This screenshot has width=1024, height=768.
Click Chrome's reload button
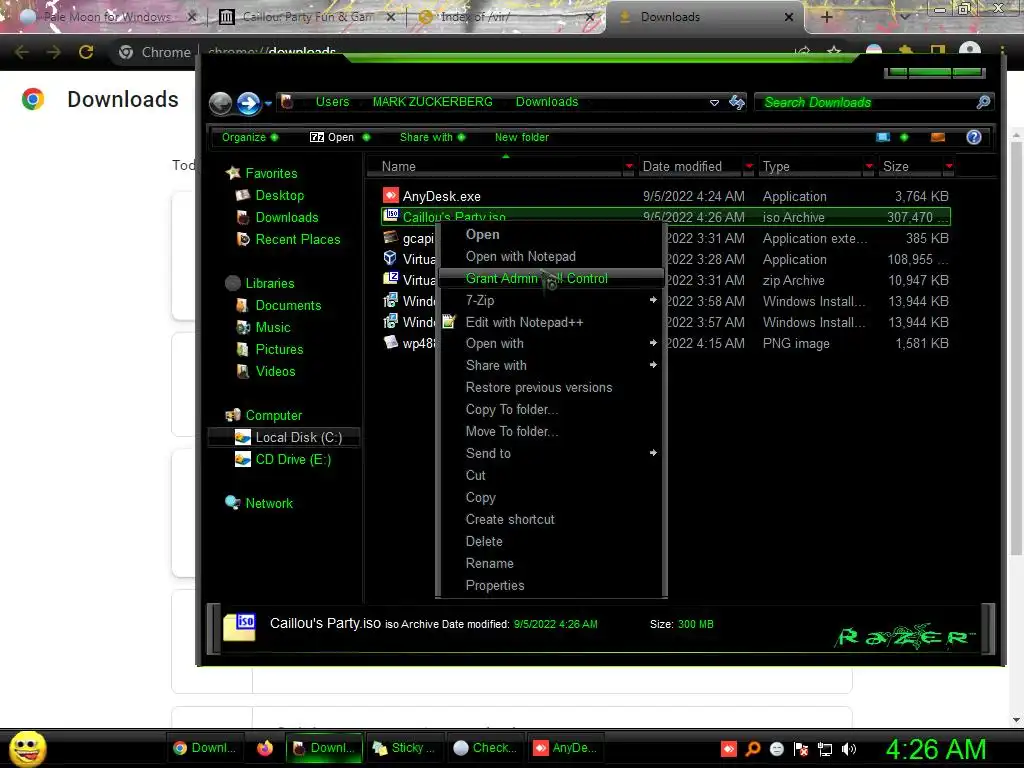[x=86, y=52]
